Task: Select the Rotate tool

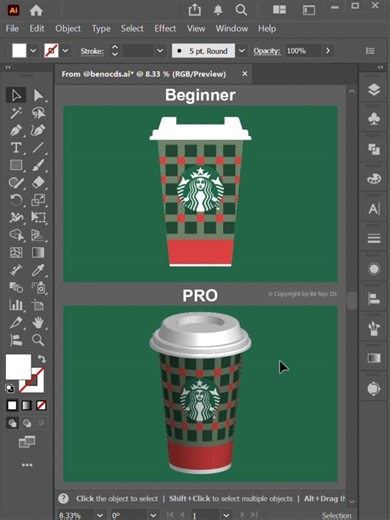Action: (16, 200)
